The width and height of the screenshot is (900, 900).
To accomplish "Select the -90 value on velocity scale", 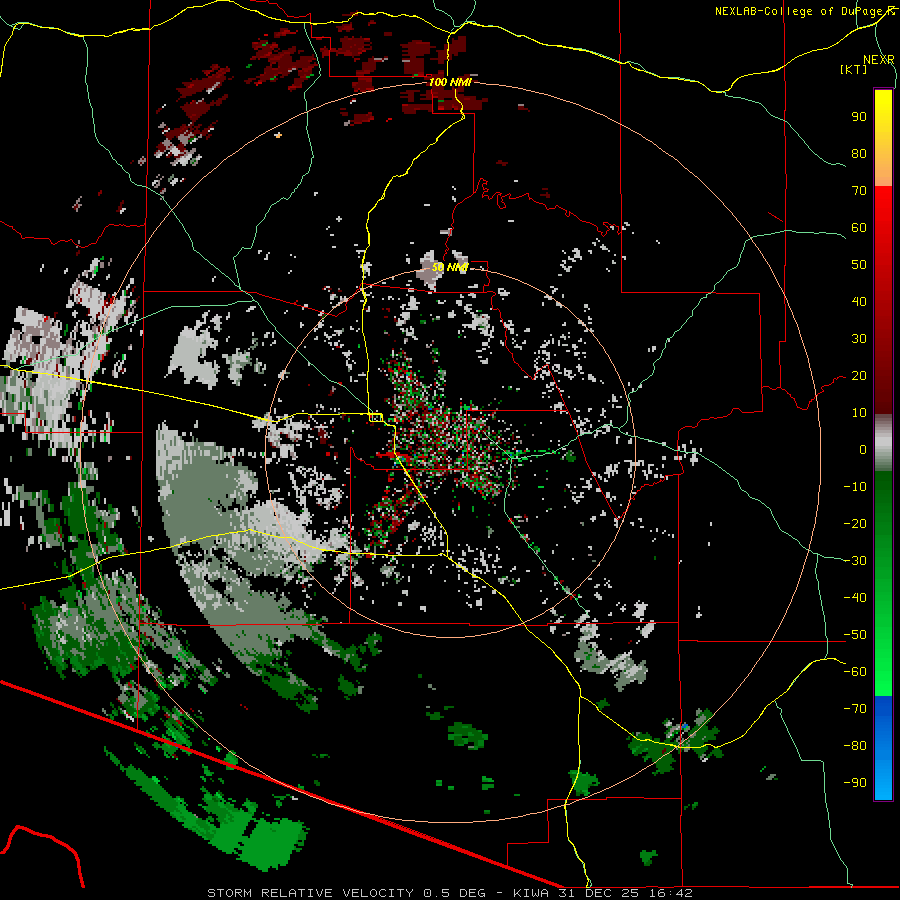I will [855, 783].
